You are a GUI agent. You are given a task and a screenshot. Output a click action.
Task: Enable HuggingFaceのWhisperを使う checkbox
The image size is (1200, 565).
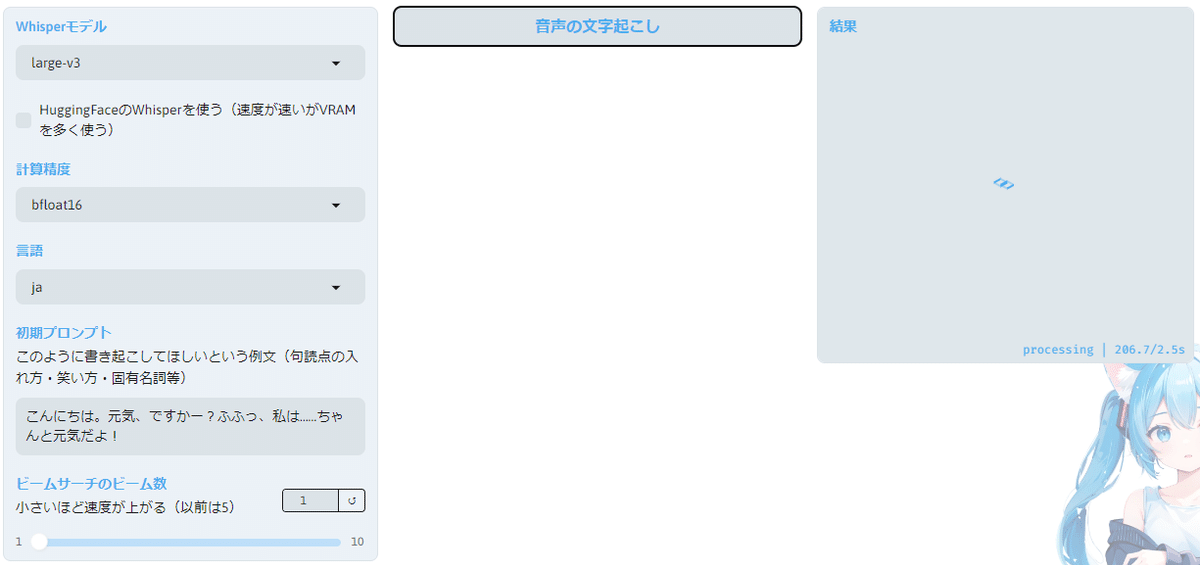pos(24,120)
